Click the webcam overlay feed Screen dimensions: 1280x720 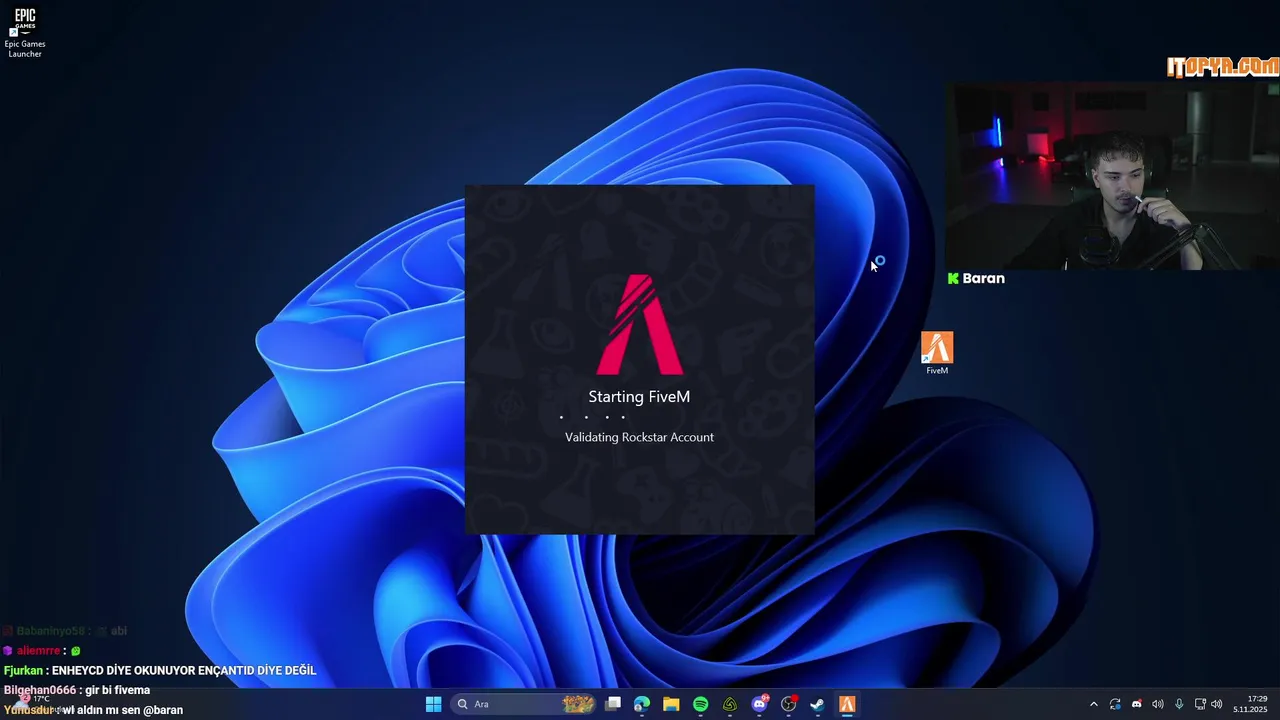(x=1112, y=177)
